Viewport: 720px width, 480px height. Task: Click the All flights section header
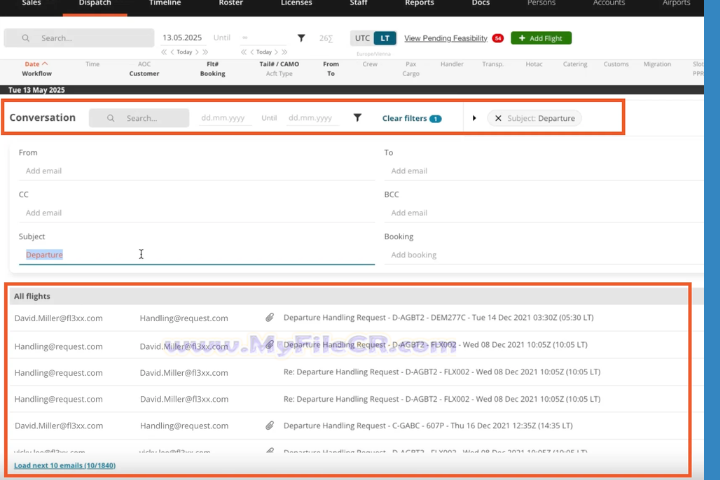pyautogui.click(x=349, y=296)
